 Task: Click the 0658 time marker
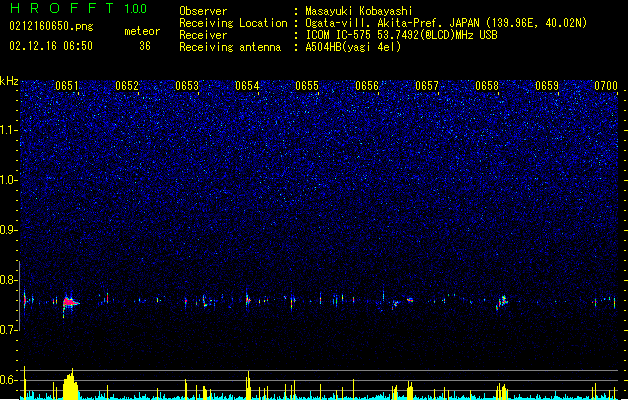click(487, 86)
